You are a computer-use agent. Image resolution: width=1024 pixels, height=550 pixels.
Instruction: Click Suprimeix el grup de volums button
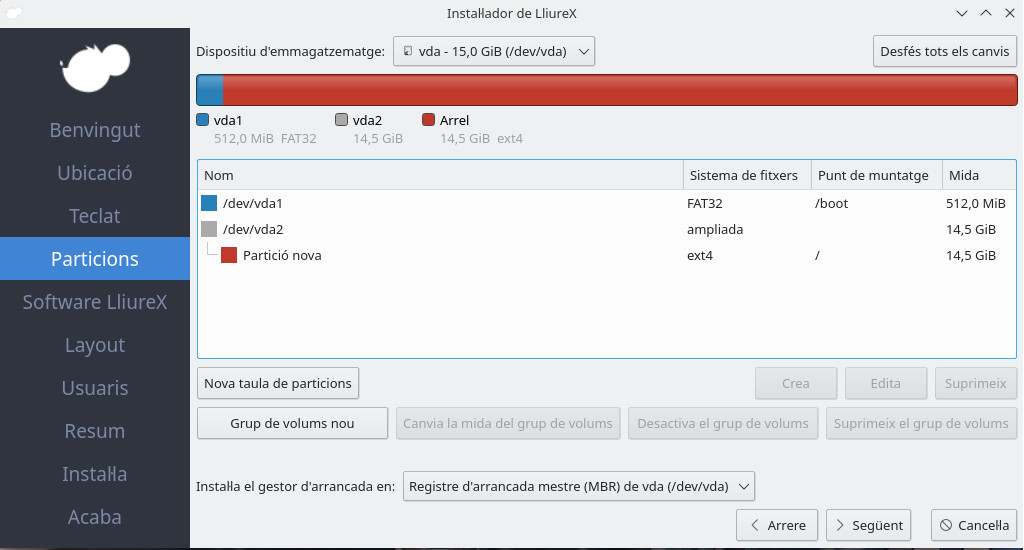click(921, 423)
